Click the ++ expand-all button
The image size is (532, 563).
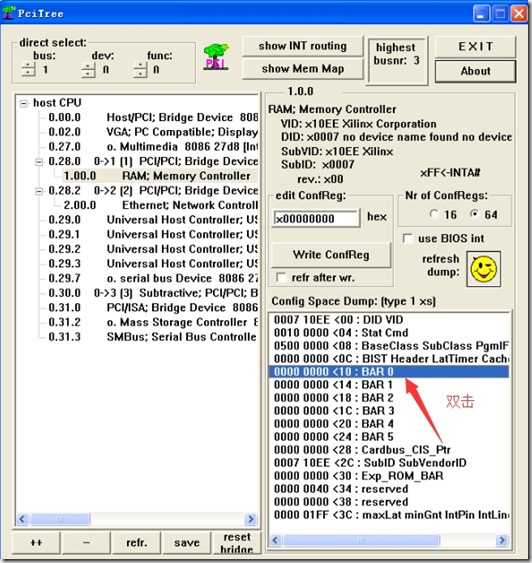pos(36,543)
